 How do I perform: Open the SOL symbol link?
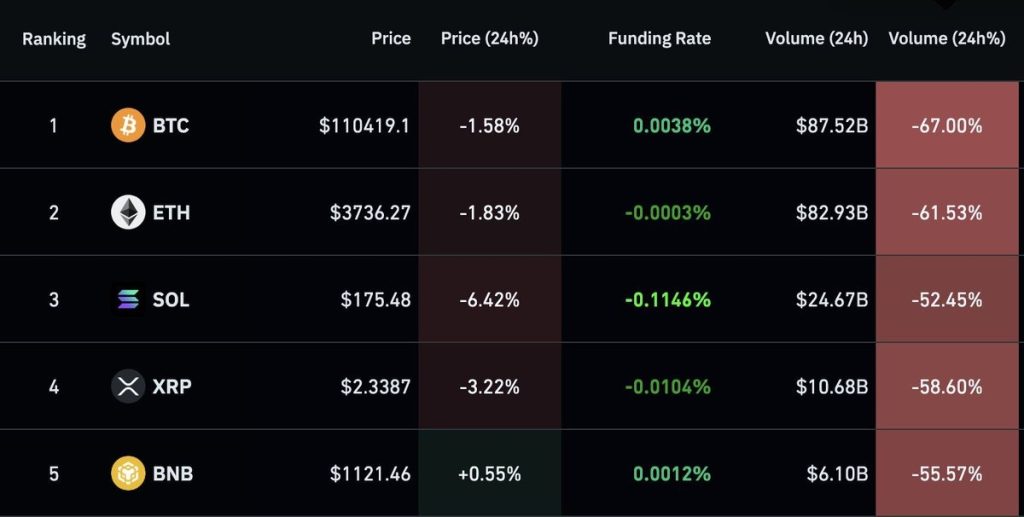tap(171, 299)
